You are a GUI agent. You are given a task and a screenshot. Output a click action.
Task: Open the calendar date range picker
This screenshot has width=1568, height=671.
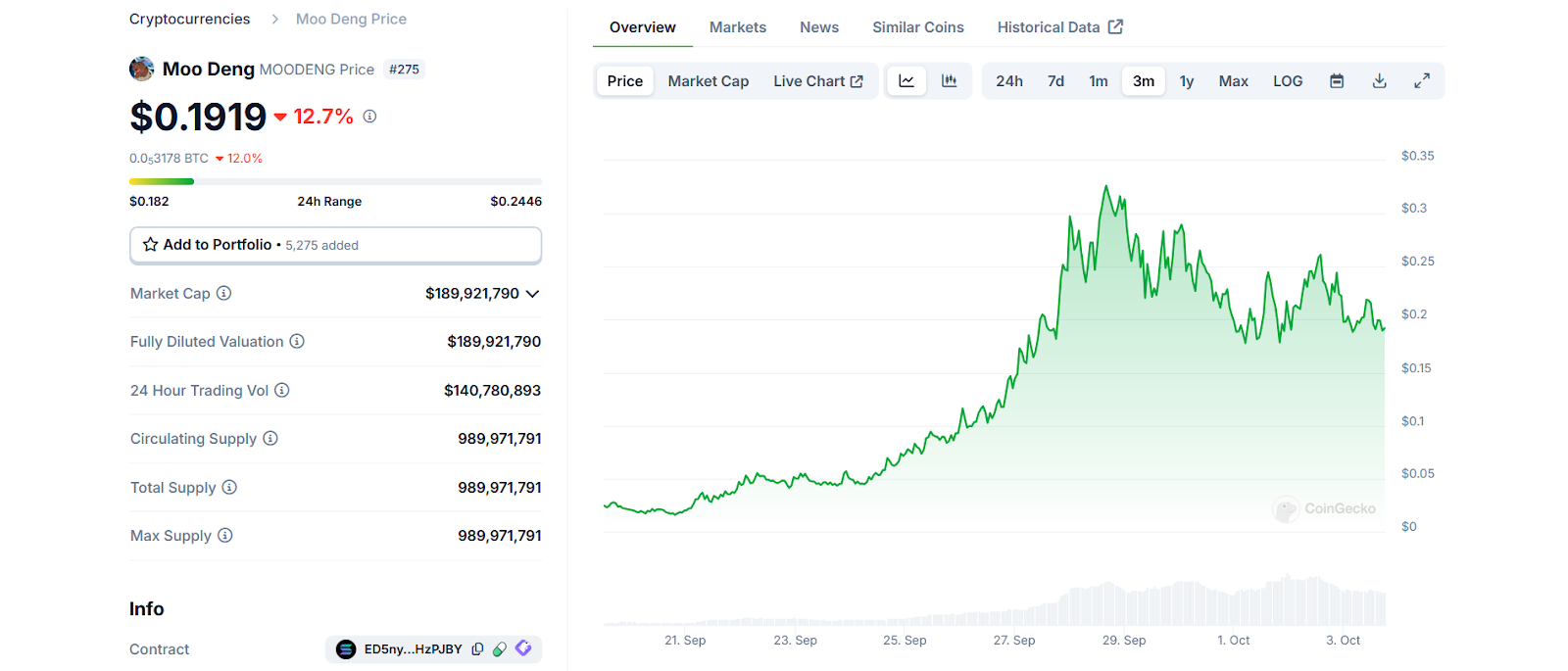coord(1336,81)
